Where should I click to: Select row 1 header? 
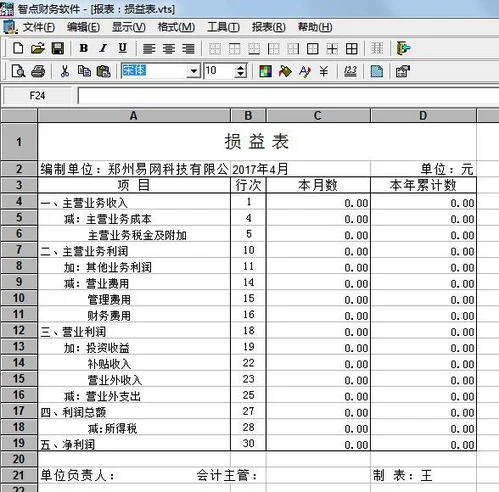click(x=19, y=142)
